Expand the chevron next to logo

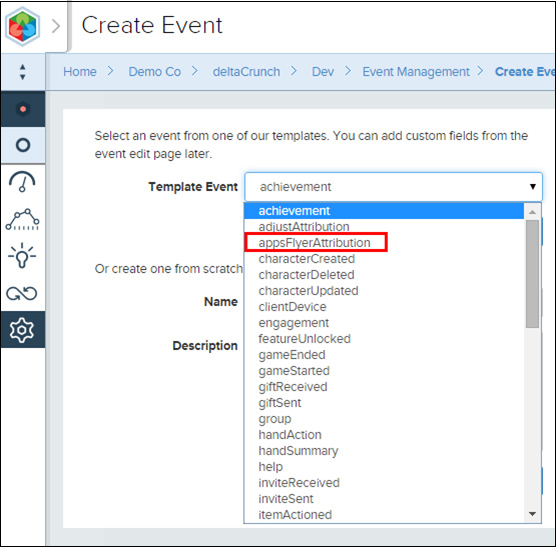[56, 26]
